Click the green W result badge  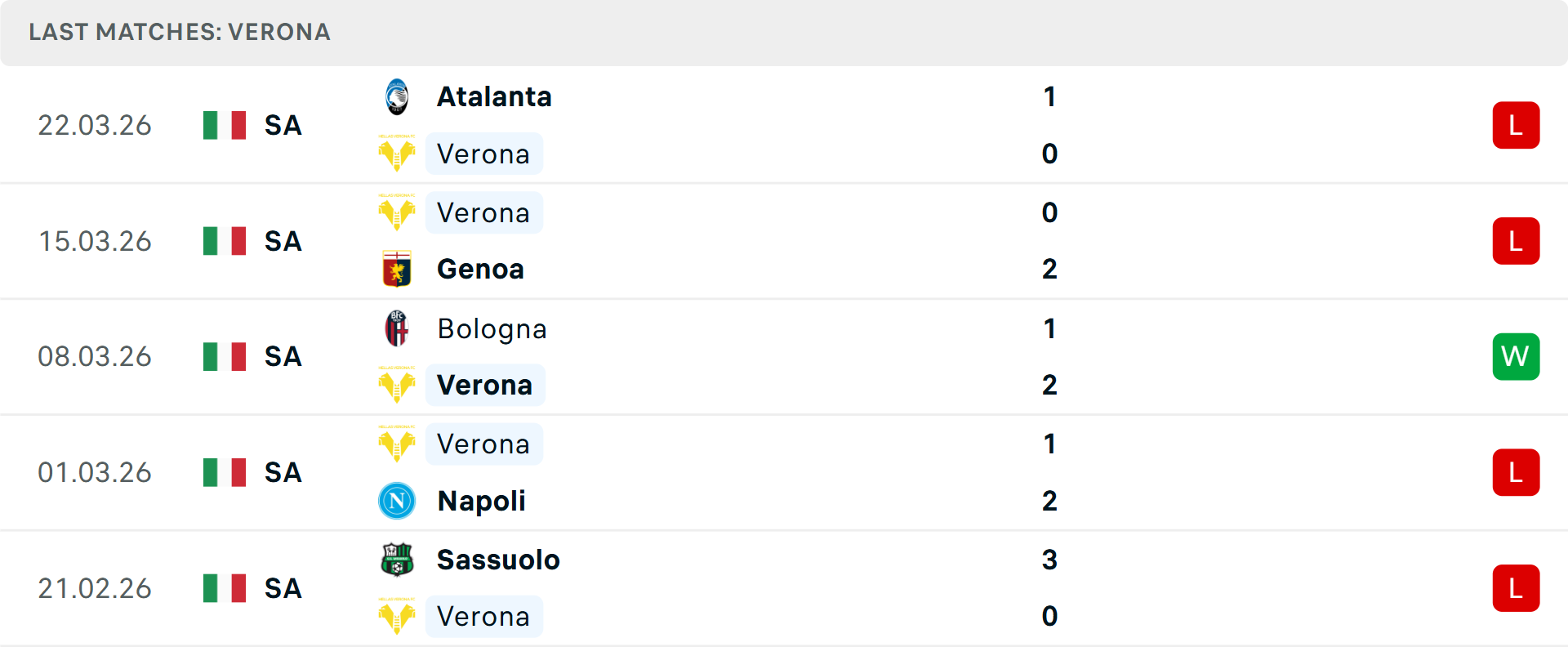pos(1516,356)
